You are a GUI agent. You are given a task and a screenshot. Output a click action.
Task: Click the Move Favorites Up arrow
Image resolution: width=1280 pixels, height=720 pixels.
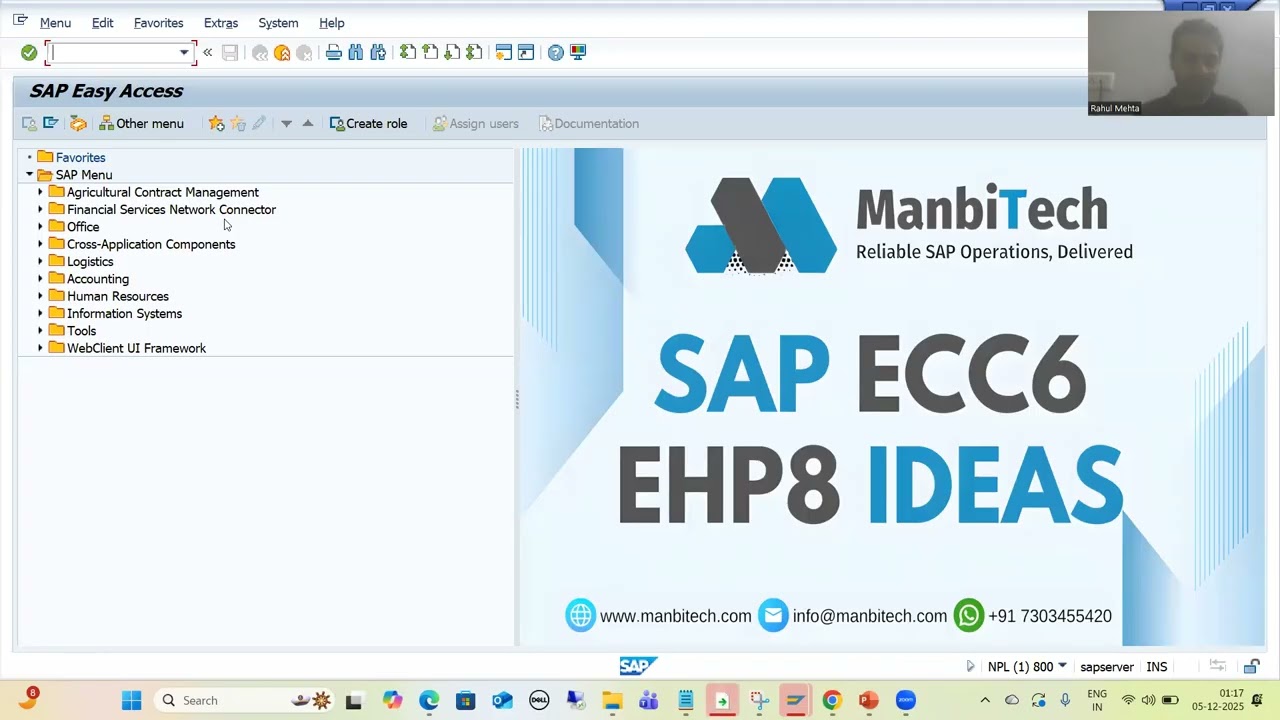click(308, 124)
